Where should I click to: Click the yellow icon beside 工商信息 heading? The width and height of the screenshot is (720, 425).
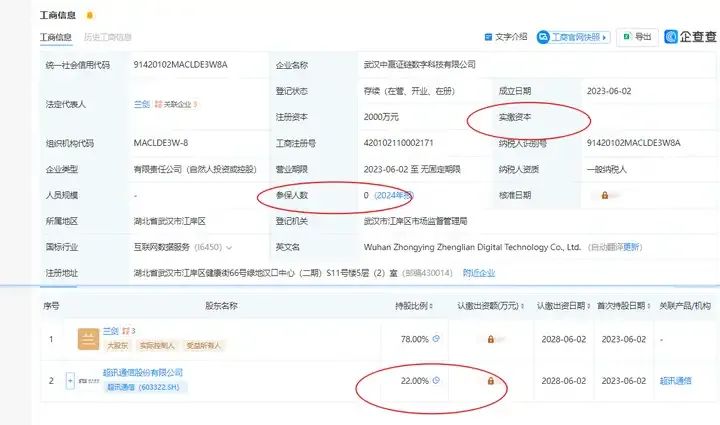pos(90,15)
